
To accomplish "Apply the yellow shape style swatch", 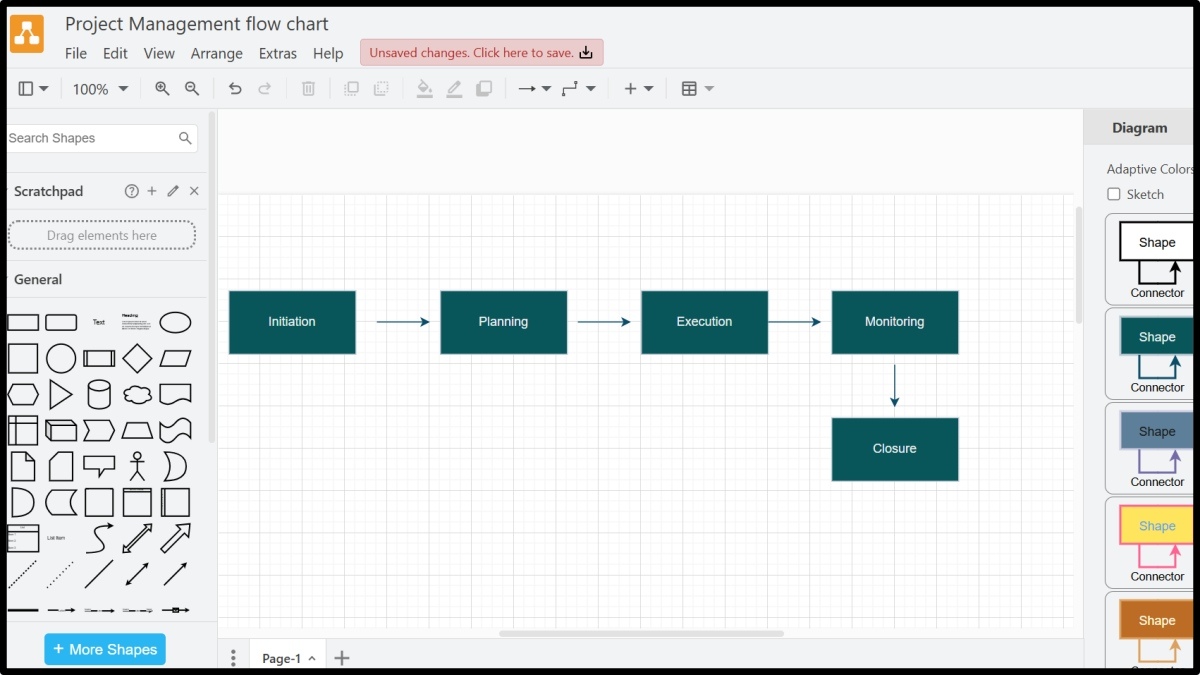I will point(1156,526).
